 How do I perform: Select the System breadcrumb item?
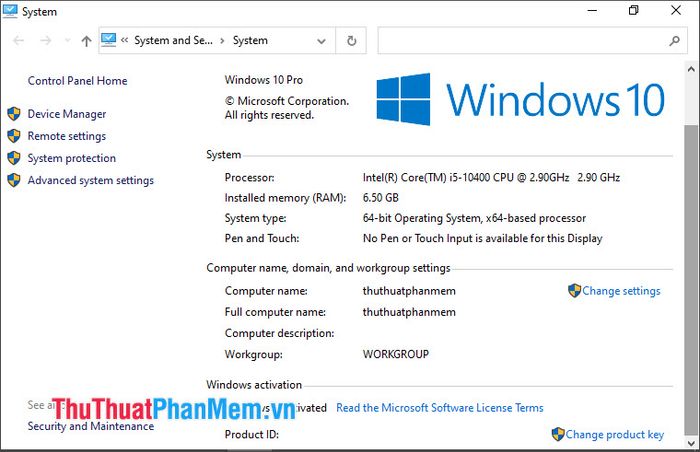point(250,40)
